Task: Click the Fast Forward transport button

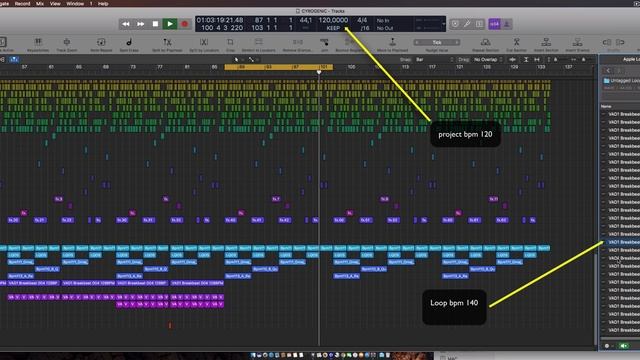Action: pos(140,24)
